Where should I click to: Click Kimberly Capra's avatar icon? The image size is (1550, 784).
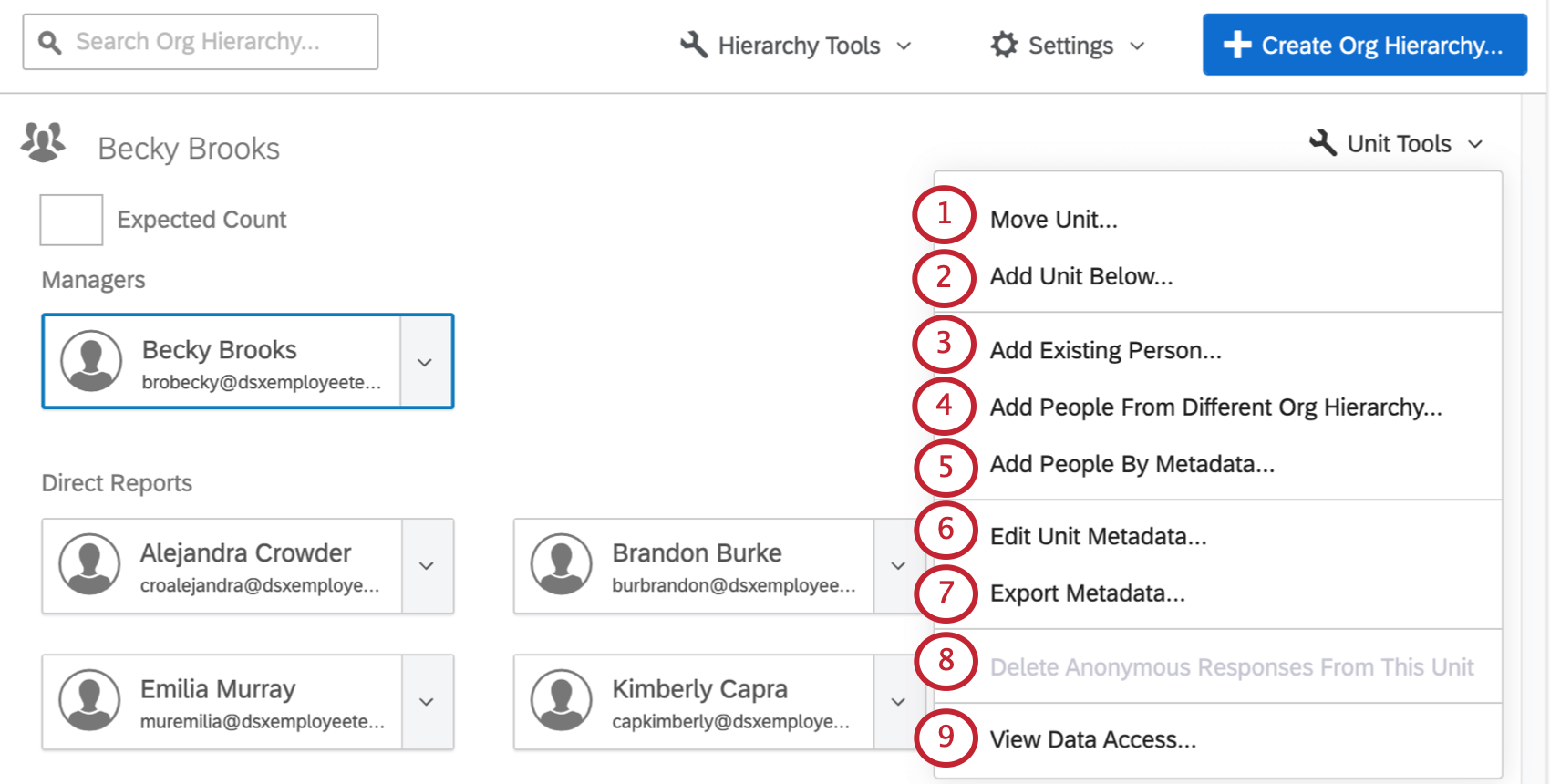(x=562, y=700)
